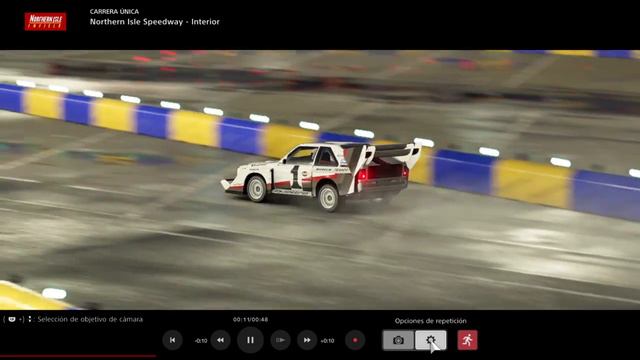This screenshot has width=640, height=360.
Task: Click the slow-motion frame advance button
Action: pos(280,340)
